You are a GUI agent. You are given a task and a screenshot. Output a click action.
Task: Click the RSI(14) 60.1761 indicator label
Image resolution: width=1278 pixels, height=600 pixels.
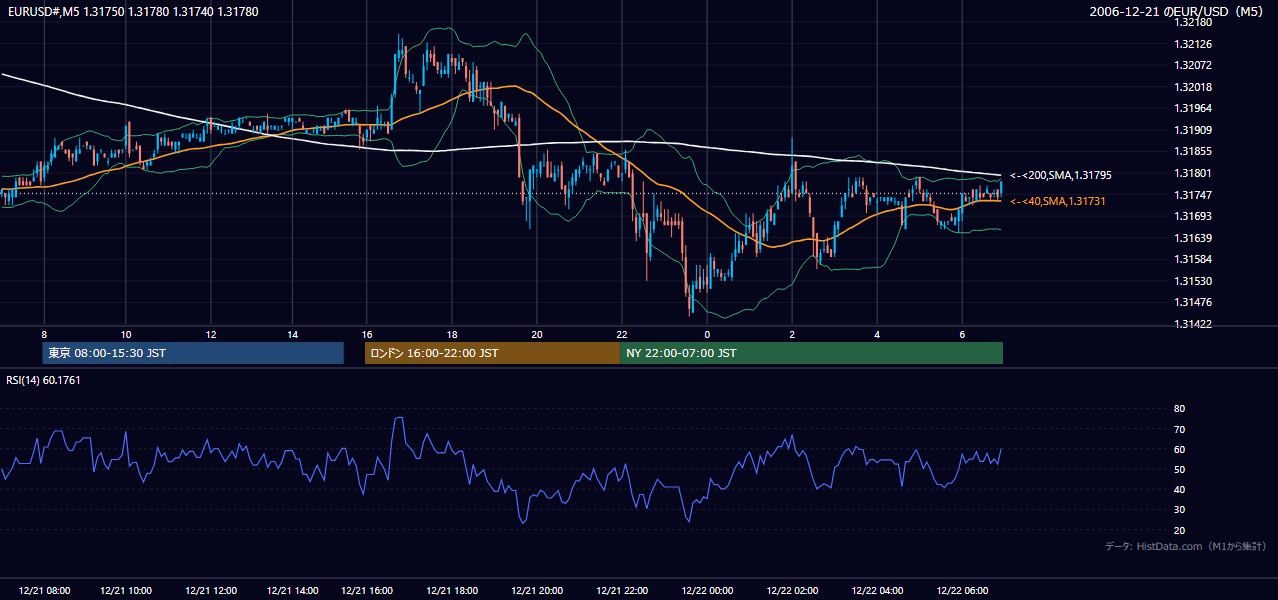pyautogui.click(x=43, y=380)
